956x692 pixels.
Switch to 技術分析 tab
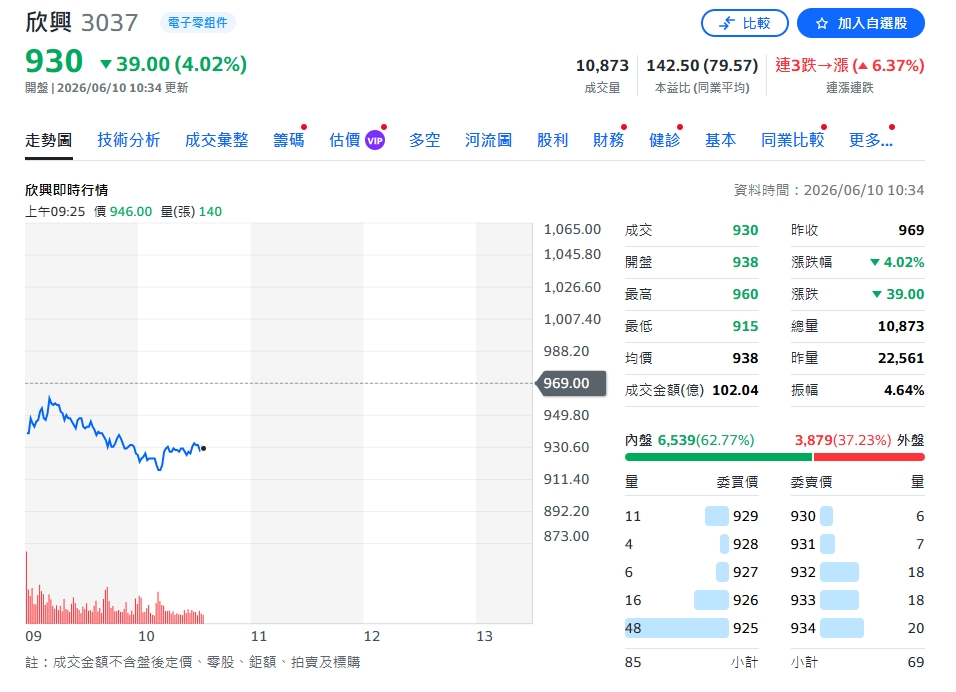point(129,140)
